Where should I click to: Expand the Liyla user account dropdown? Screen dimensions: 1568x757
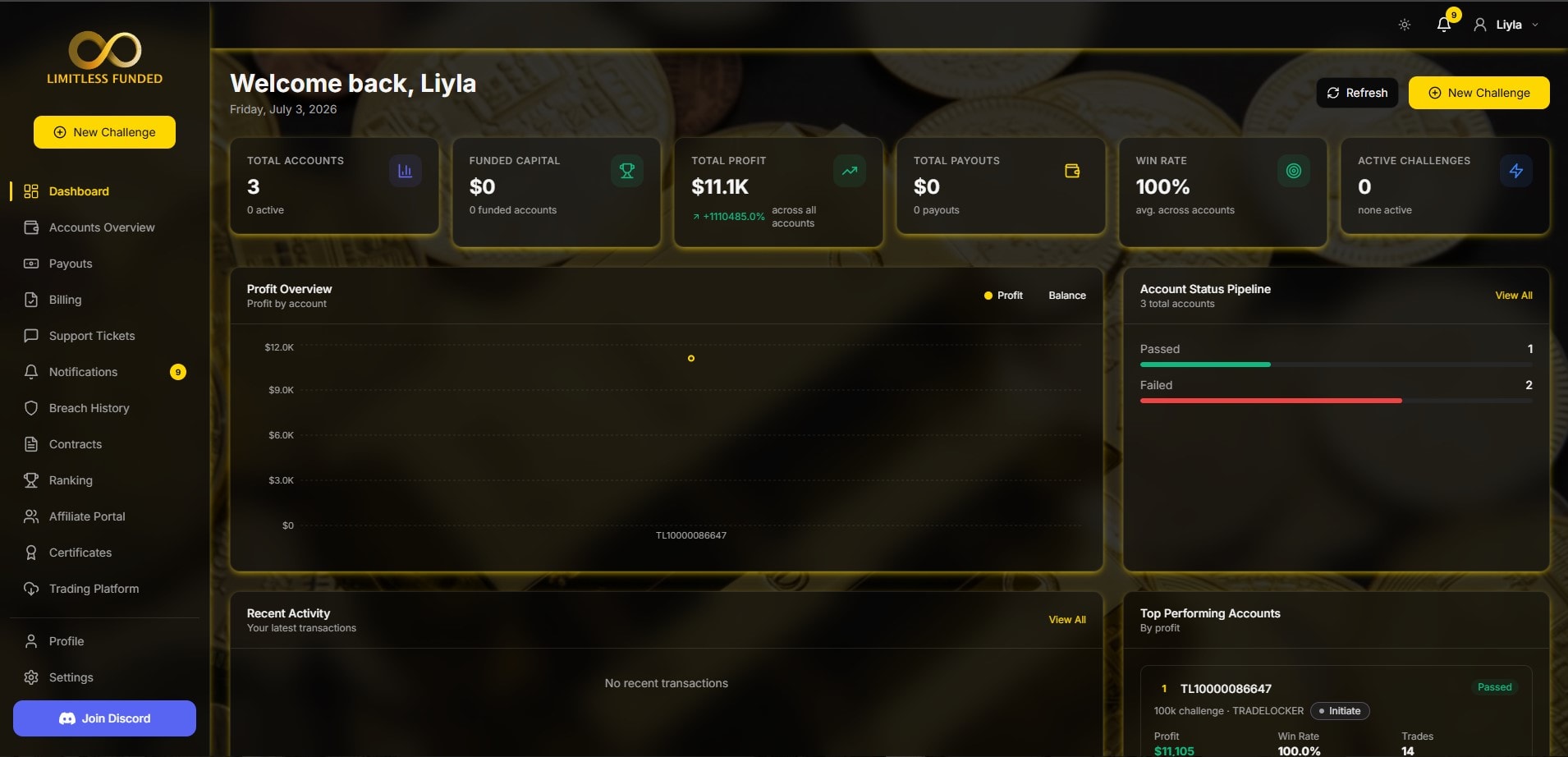(x=1506, y=25)
